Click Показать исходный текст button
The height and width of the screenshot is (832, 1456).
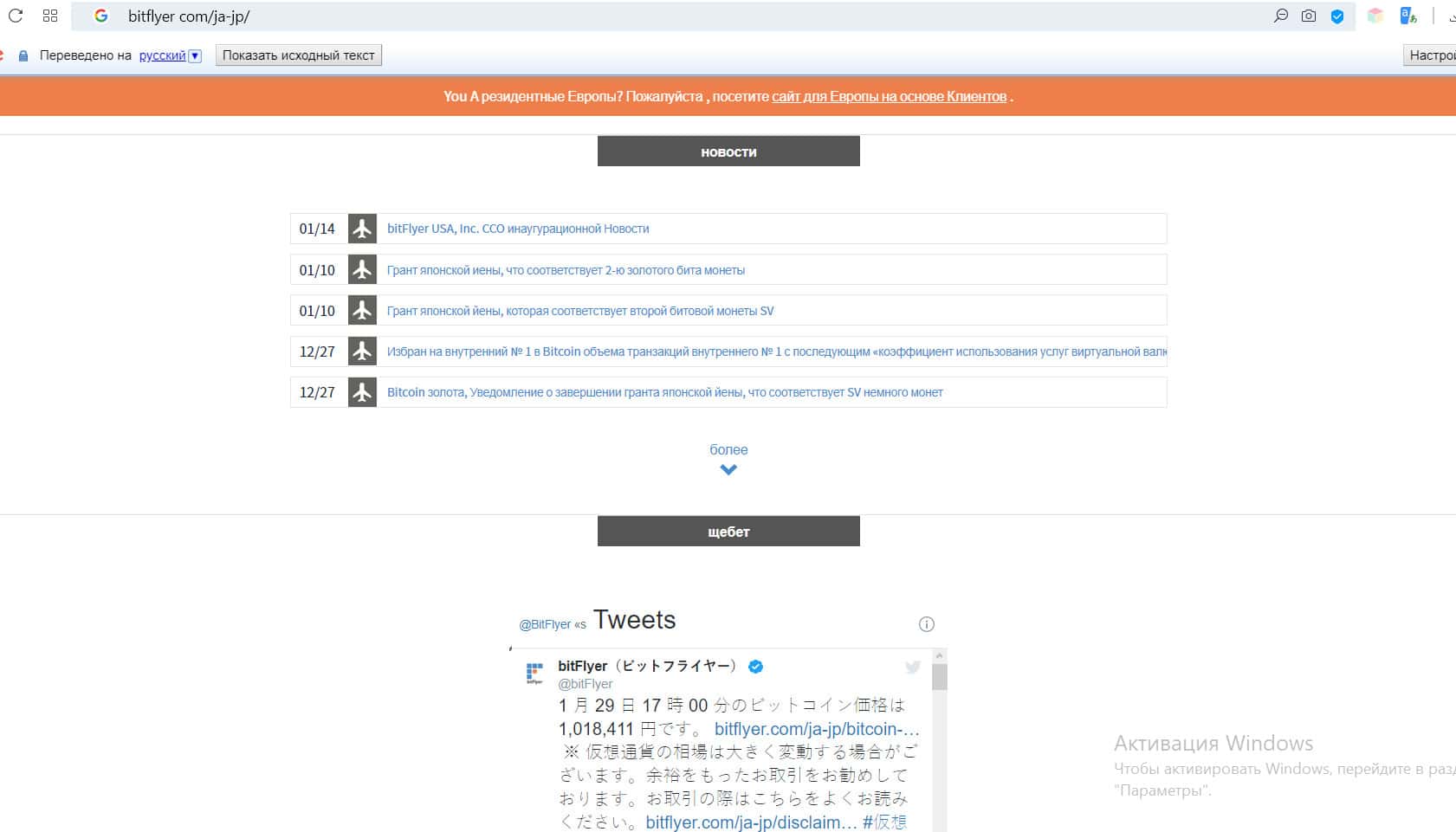(299, 55)
